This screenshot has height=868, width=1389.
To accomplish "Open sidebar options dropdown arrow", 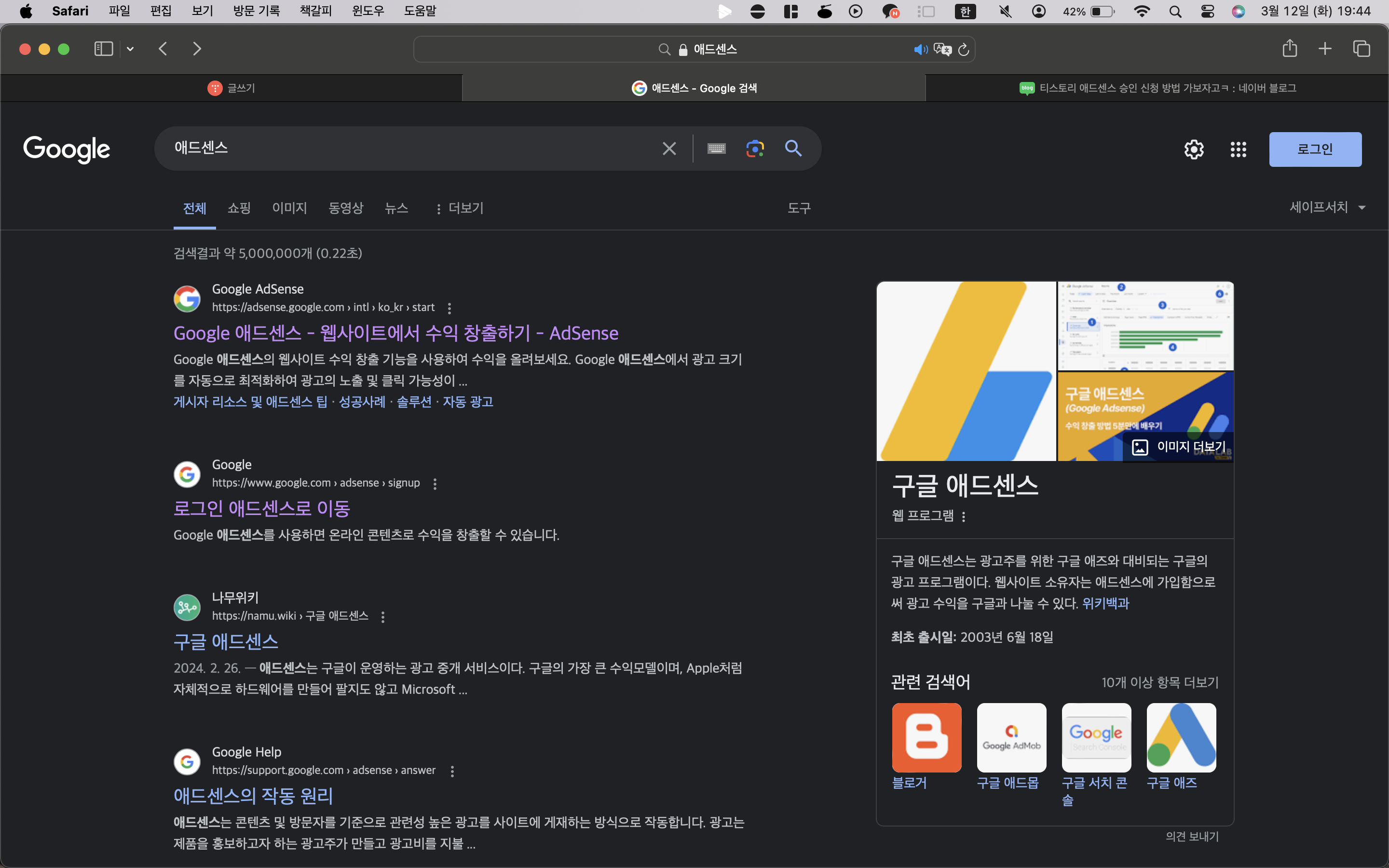I will [130, 49].
